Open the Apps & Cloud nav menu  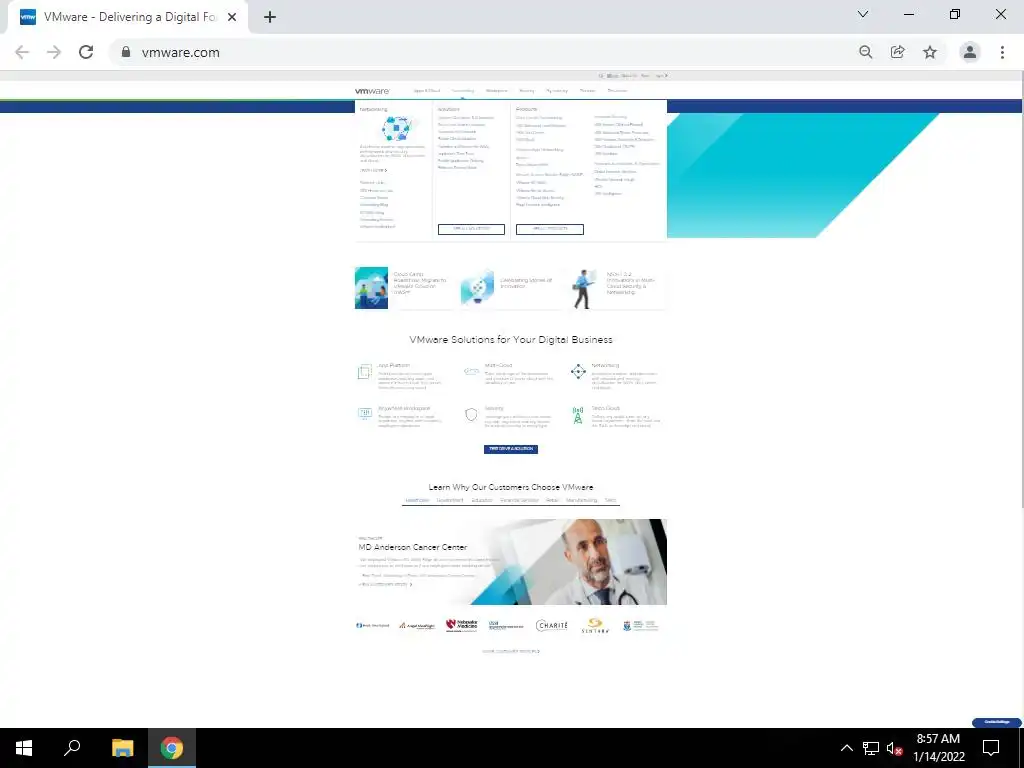pos(427,91)
